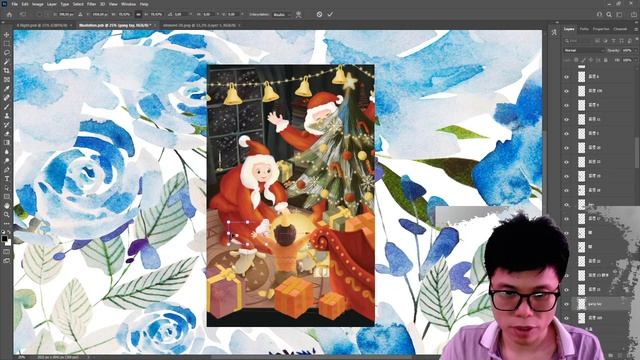Swap foreground and background colors
The height and width of the screenshot is (360, 640).
[x=9, y=232]
